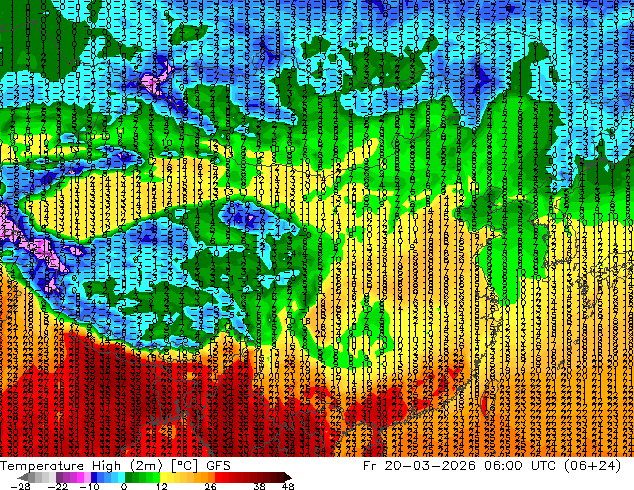Click the gray left arrow end of the legend
634x490 pixels.
click(23, 477)
